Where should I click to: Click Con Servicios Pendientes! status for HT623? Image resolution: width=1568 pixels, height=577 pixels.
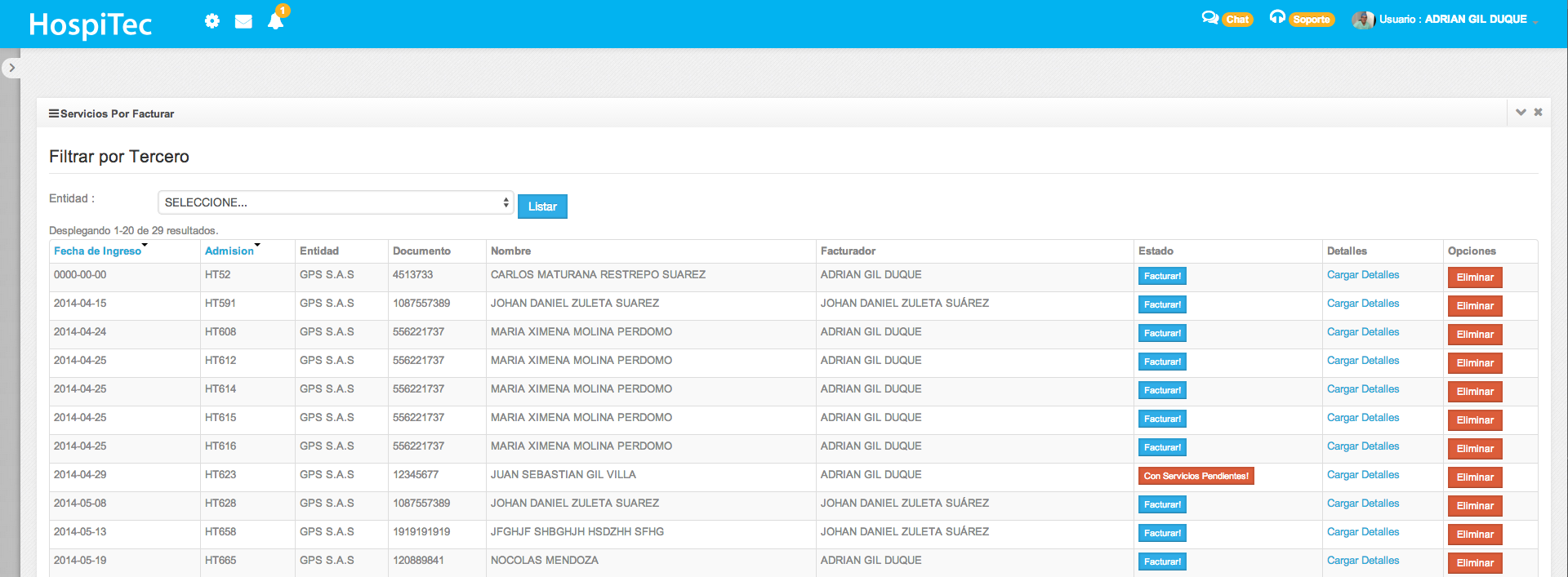[1196, 477]
